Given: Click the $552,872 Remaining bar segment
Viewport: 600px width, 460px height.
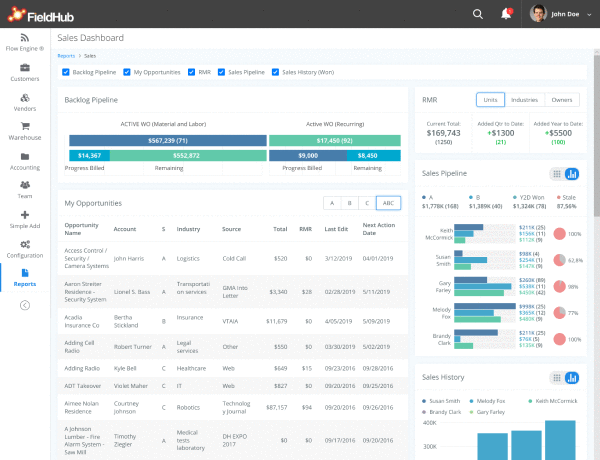Looking at the screenshot, I should (x=186, y=156).
